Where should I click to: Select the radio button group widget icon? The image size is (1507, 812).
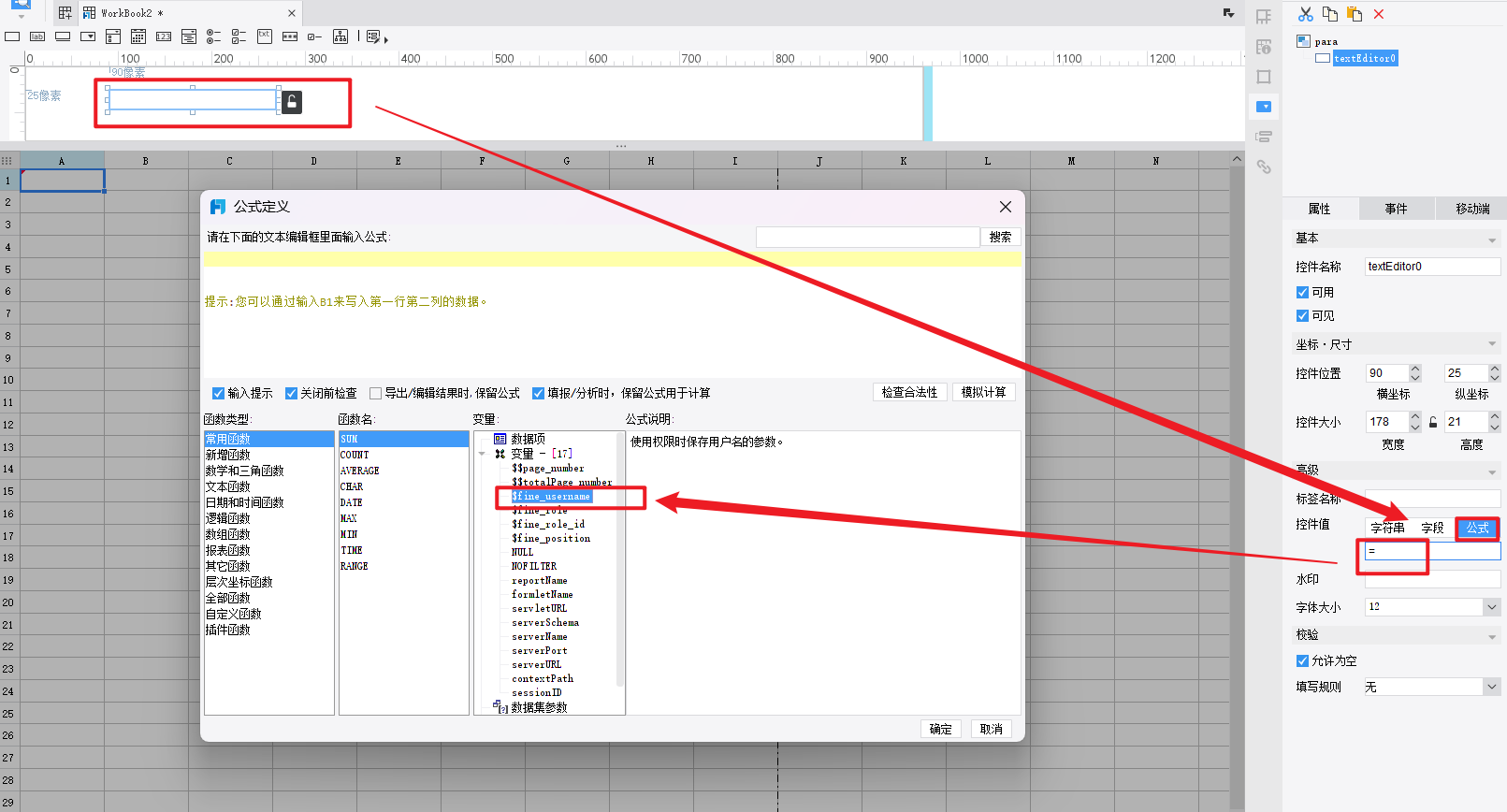pos(213,36)
